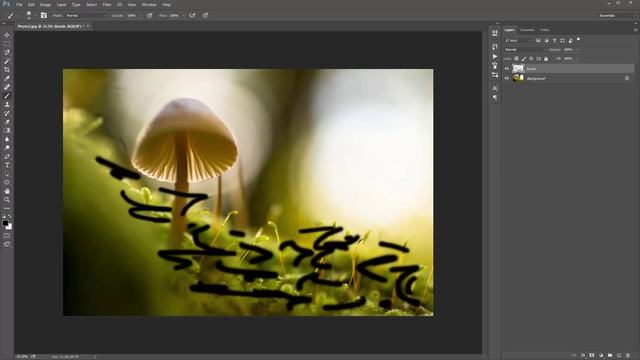The height and width of the screenshot is (360, 640).
Task: Filter layers by pixel layers
Action: coord(538,40)
